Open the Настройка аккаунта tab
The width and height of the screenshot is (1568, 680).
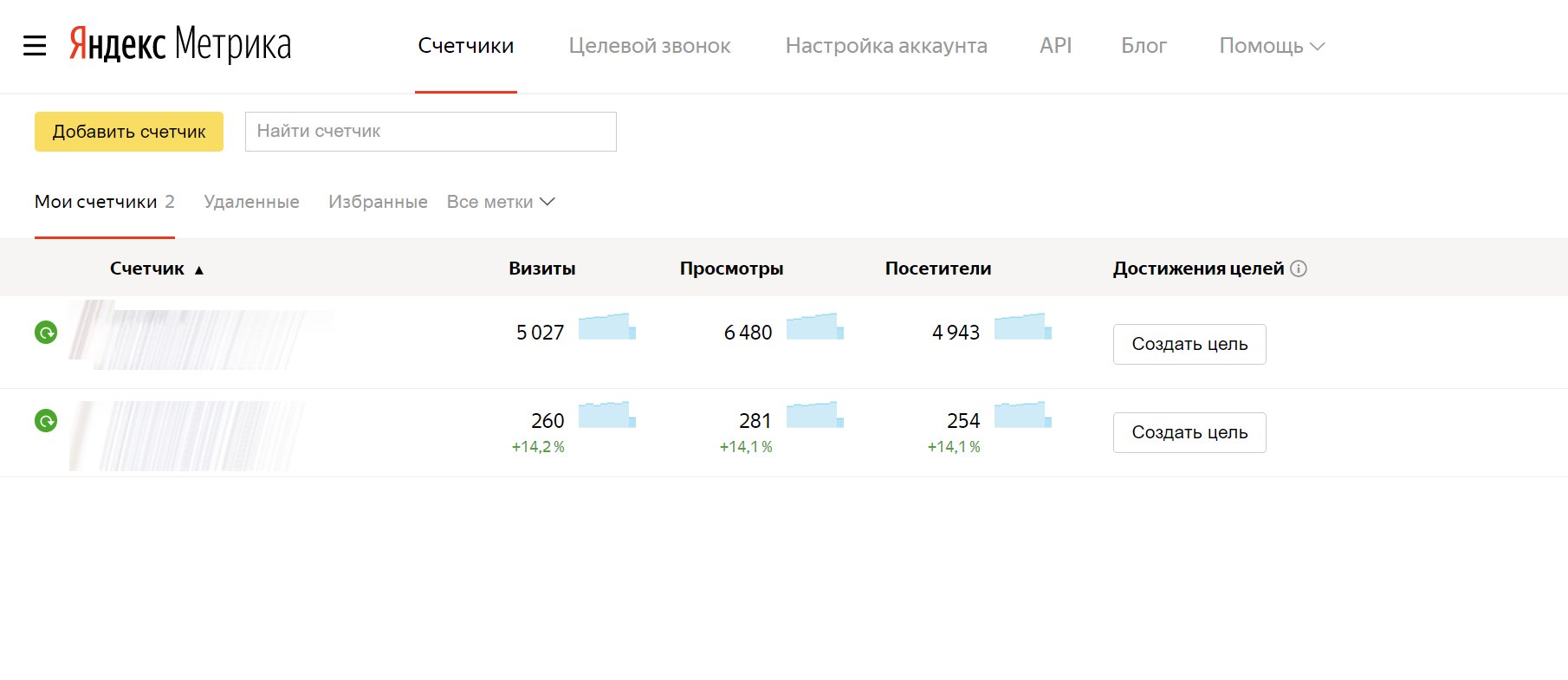885,46
